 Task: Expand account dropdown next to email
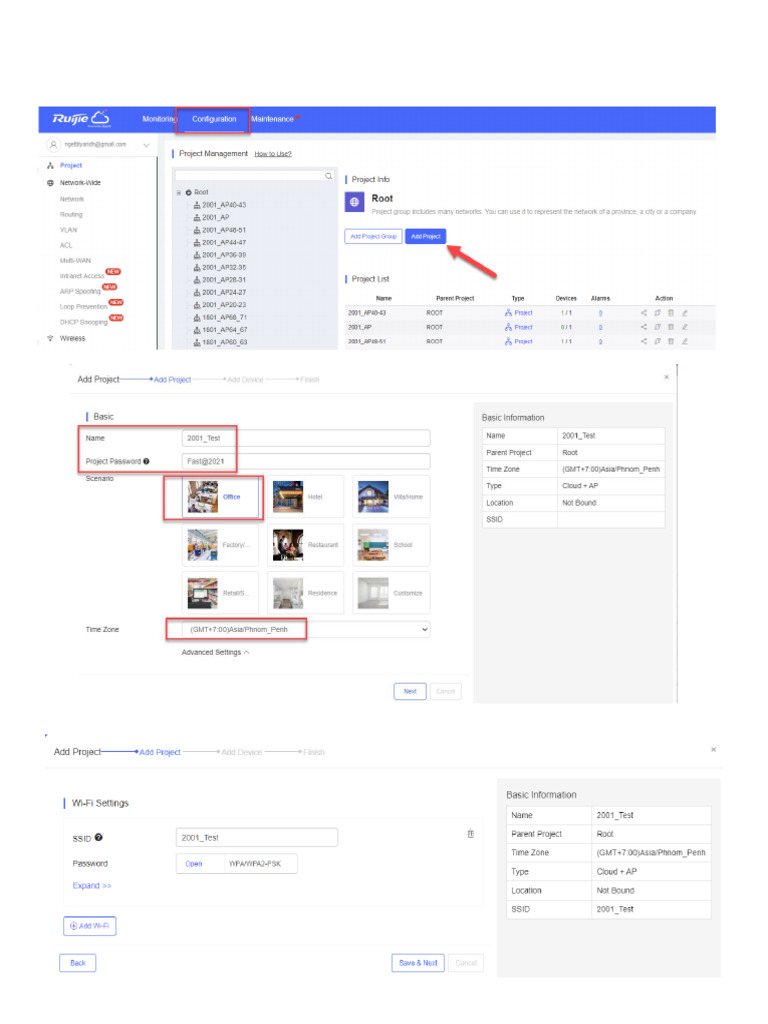point(146,145)
